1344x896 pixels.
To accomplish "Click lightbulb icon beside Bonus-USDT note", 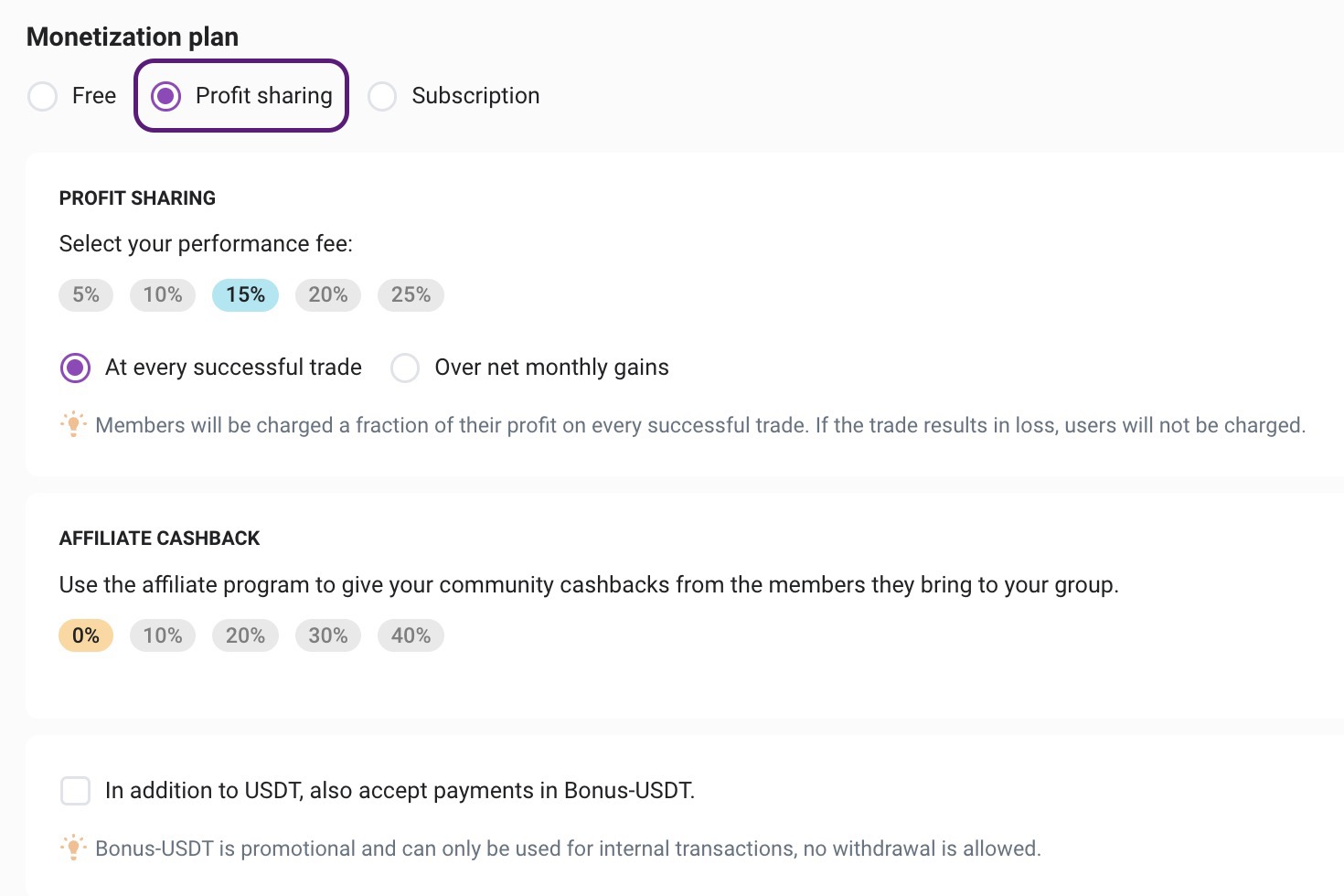I will pyautogui.click(x=73, y=848).
